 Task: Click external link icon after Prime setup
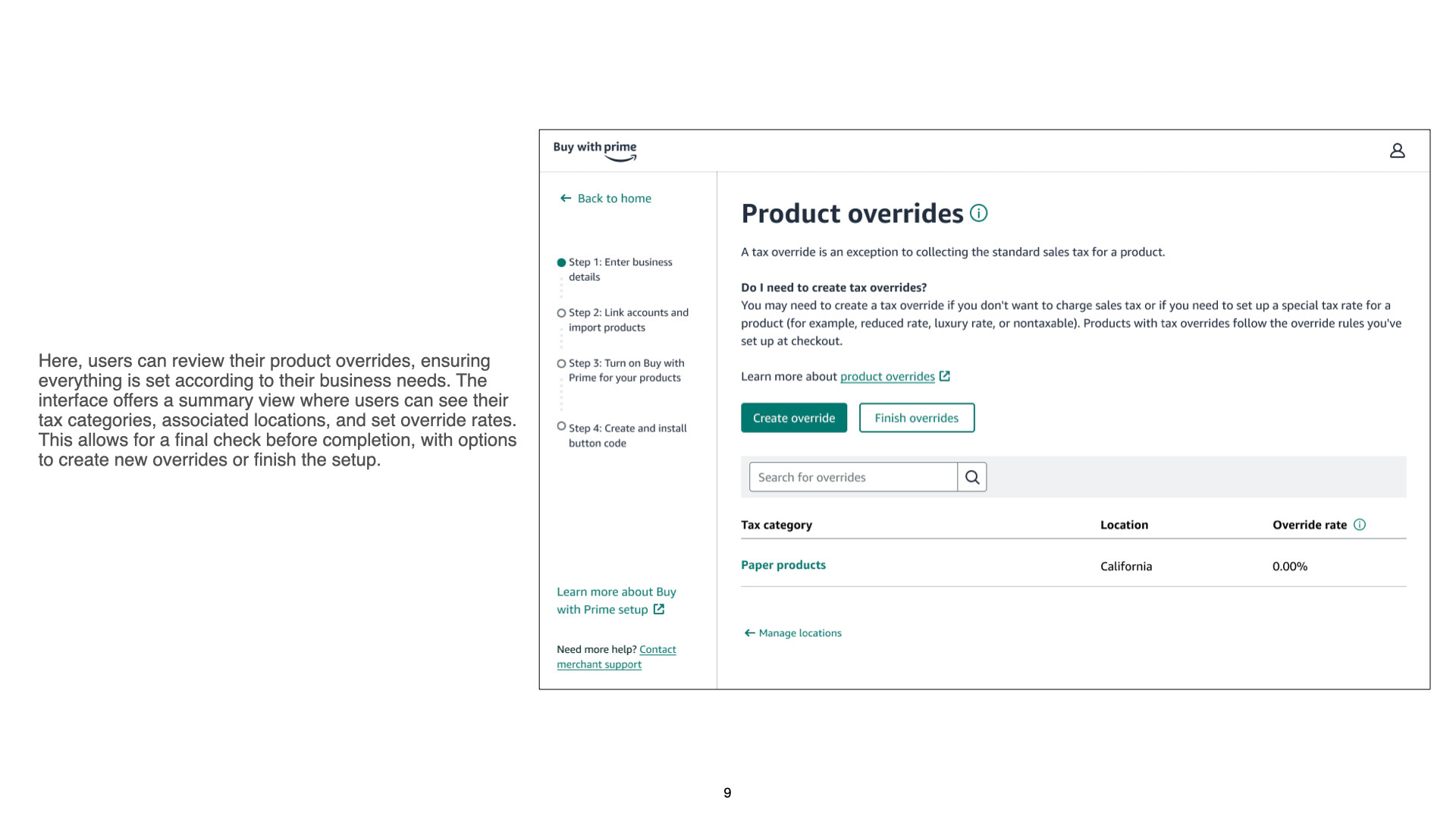pos(659,610)
